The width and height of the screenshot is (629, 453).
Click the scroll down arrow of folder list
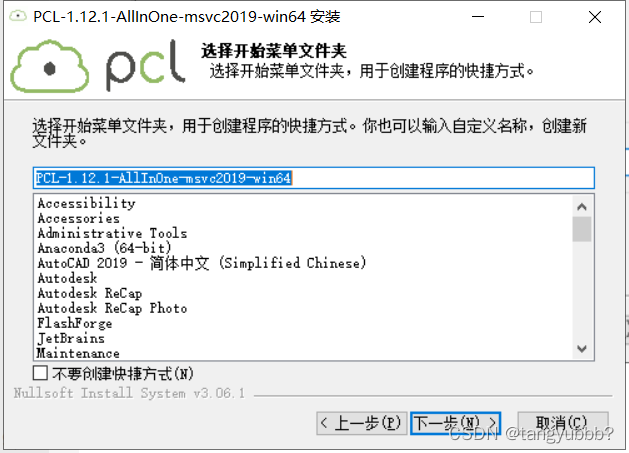(582, 348)
